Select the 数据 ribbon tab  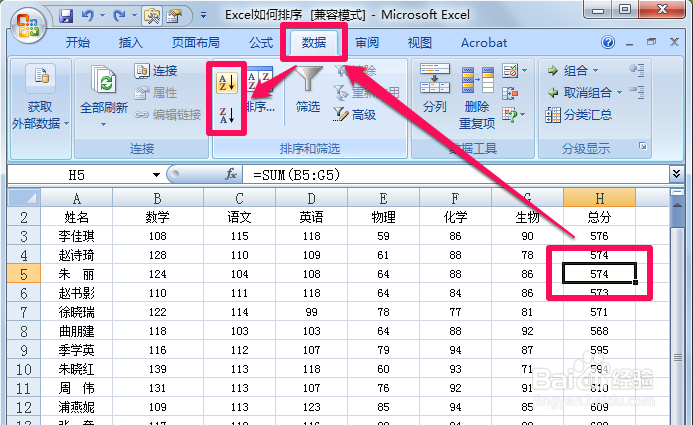[314, 42]
